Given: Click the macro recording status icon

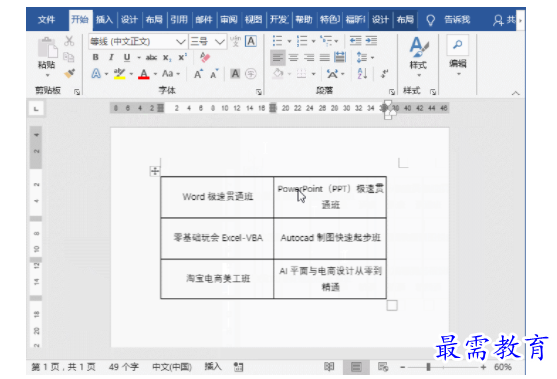Looking at the screenshot, I should pos(238,367).
